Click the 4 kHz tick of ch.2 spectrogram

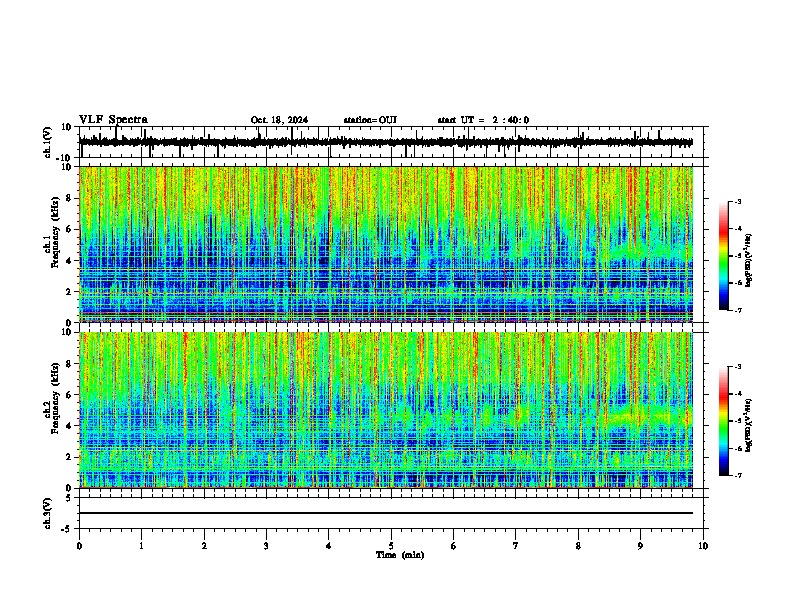pos(70,426)
